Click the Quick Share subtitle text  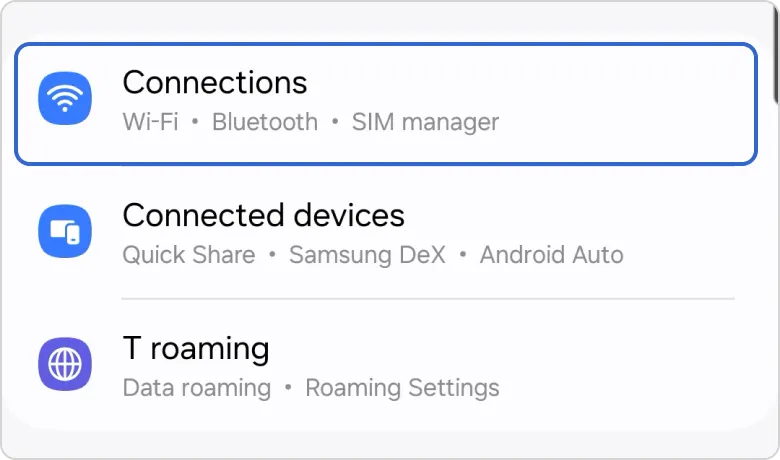[188, 255]
